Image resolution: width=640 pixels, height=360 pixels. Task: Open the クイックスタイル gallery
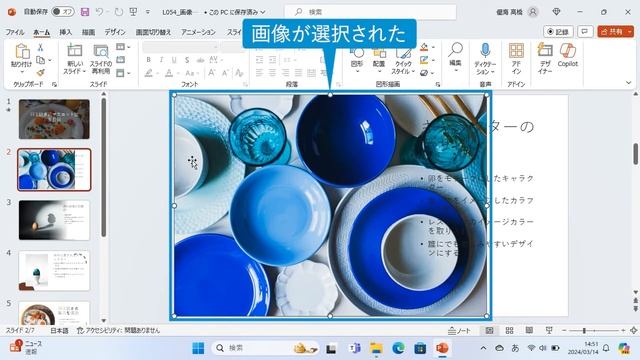click(x=403, y=60)
